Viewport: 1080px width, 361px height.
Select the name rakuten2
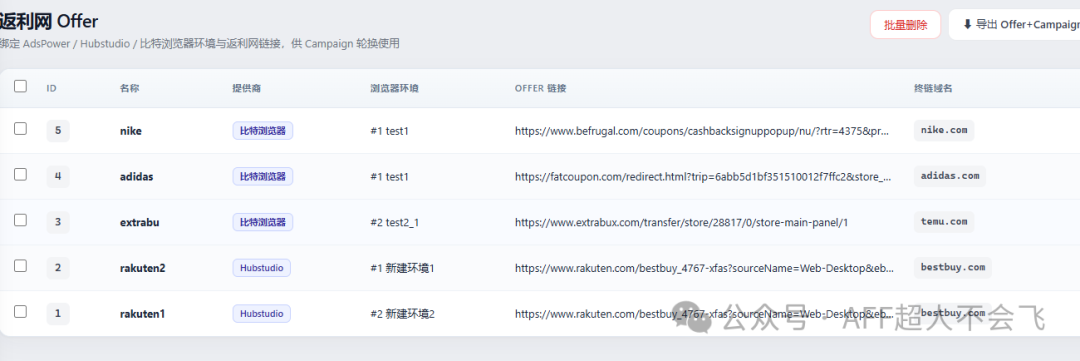point(143,268)
